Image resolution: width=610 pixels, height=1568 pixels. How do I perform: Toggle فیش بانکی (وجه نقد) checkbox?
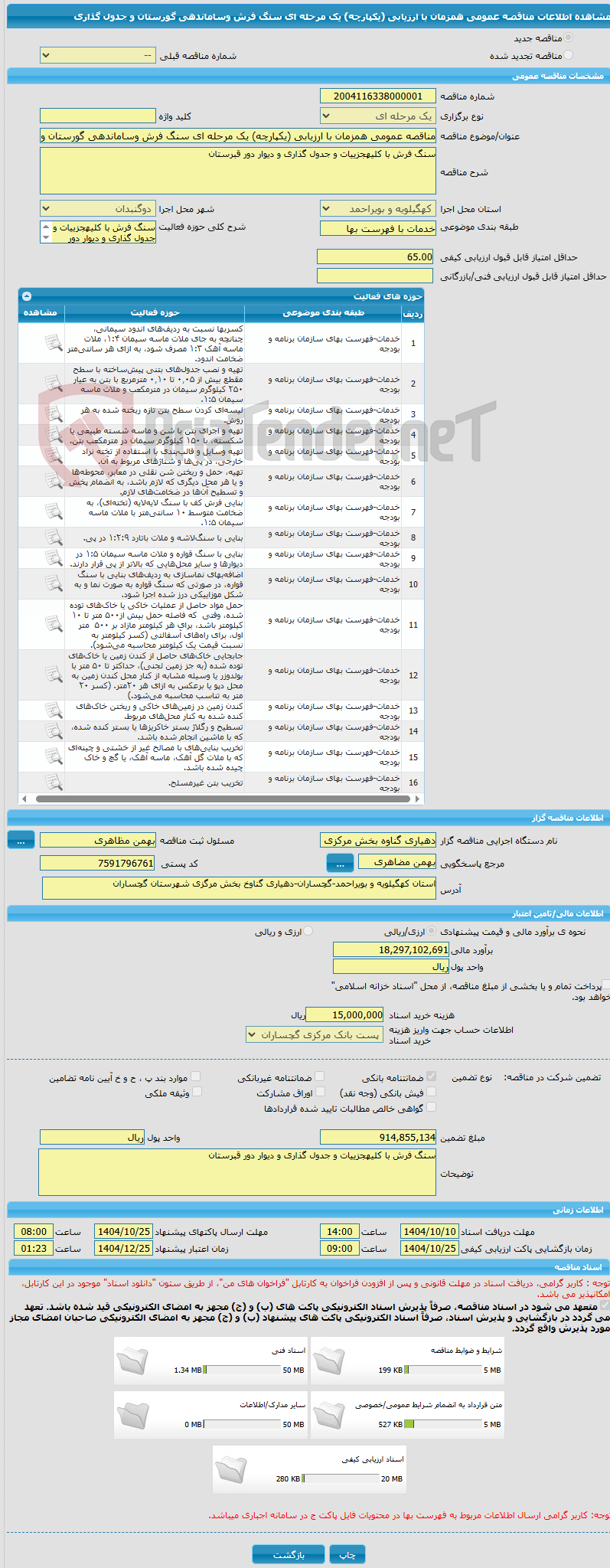coord(431,1092)
